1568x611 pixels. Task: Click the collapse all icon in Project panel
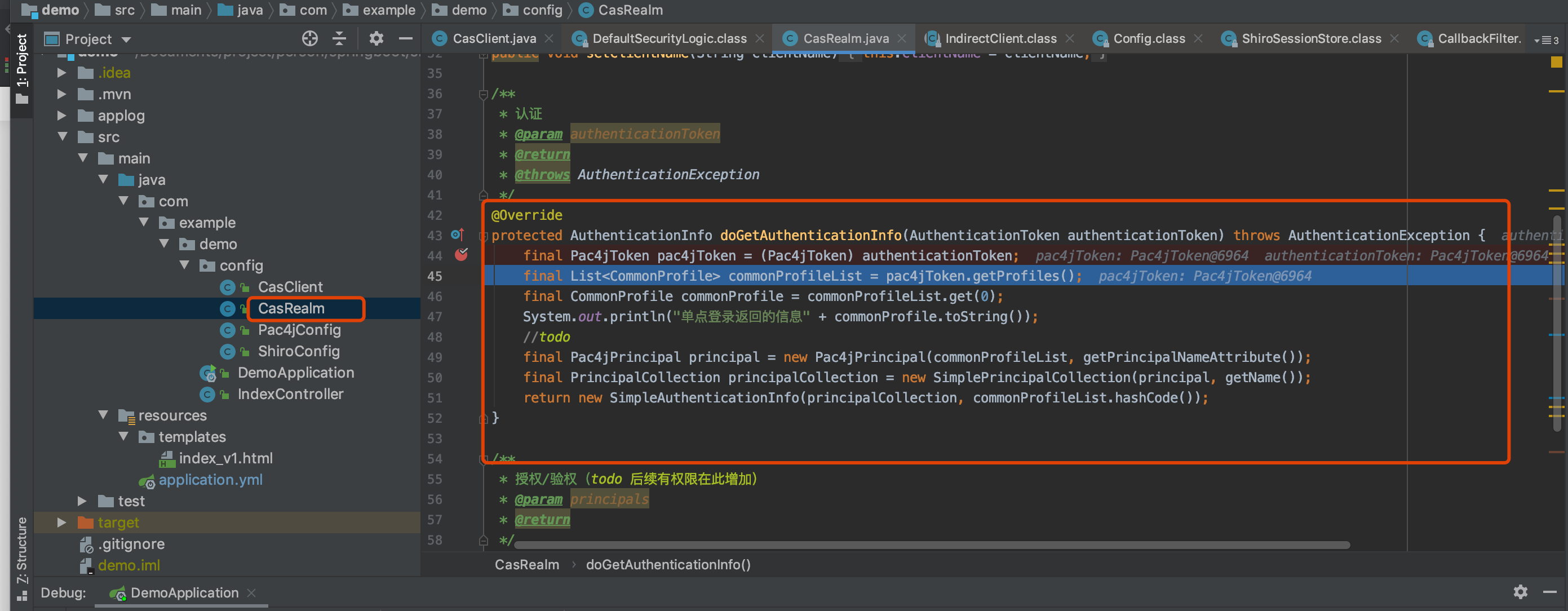coord(339,39)
